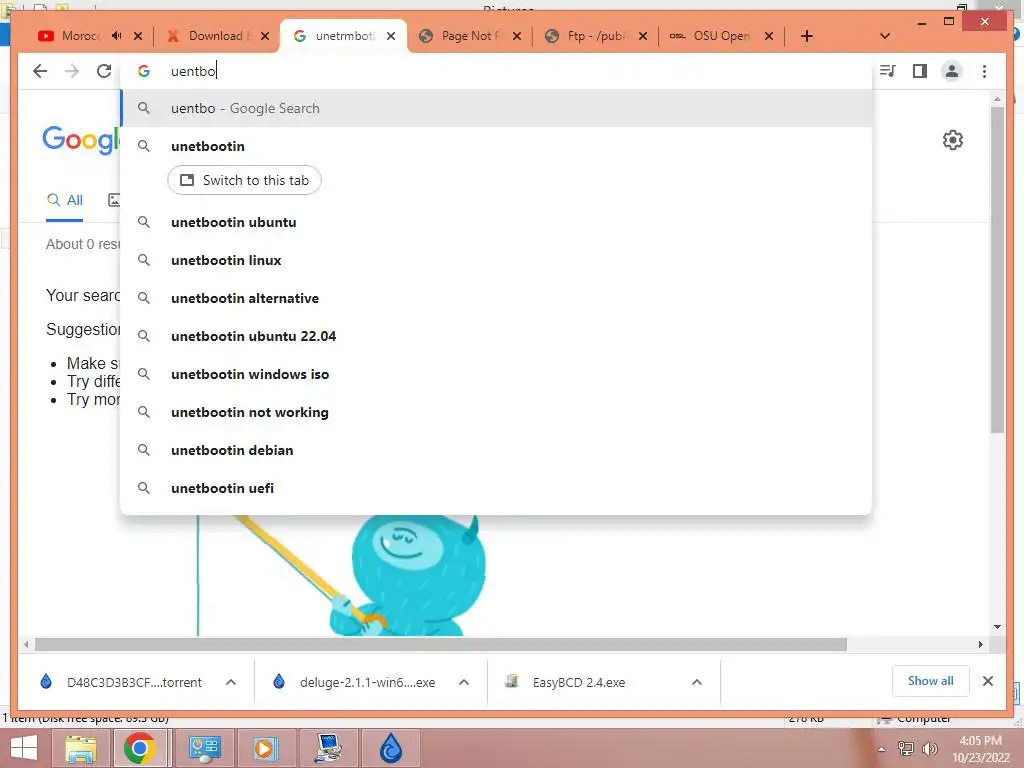Close the Ftp - /pub tab
The image size is (1024, 768).
click(x=643, y=36)
